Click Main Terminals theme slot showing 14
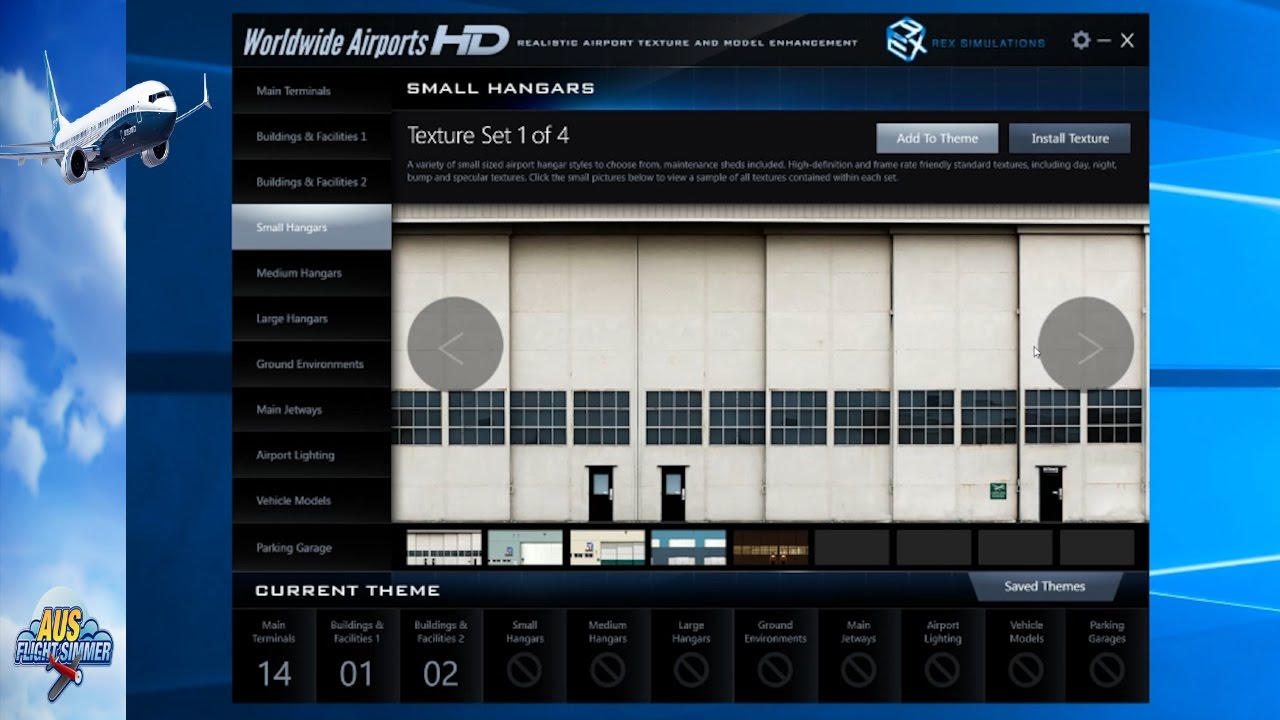 (x=274, y=655)
